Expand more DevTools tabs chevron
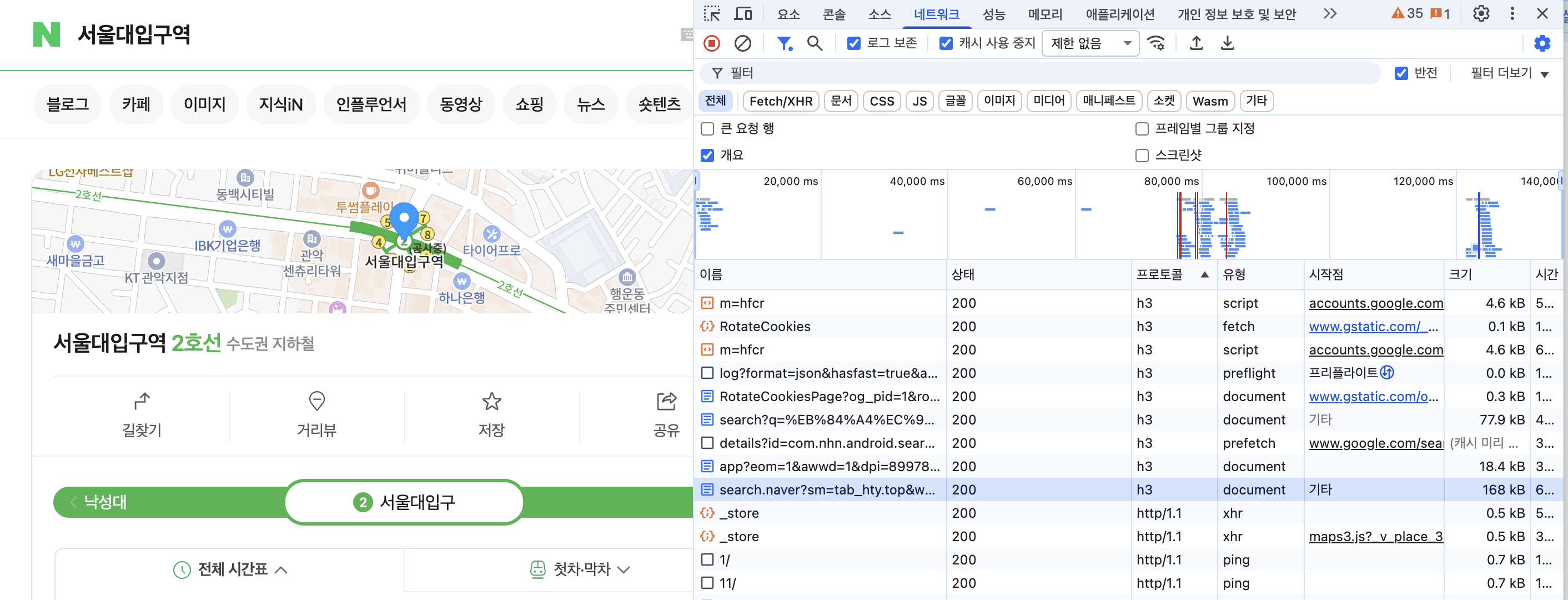1568x600 pixels. coord(1329,13)
